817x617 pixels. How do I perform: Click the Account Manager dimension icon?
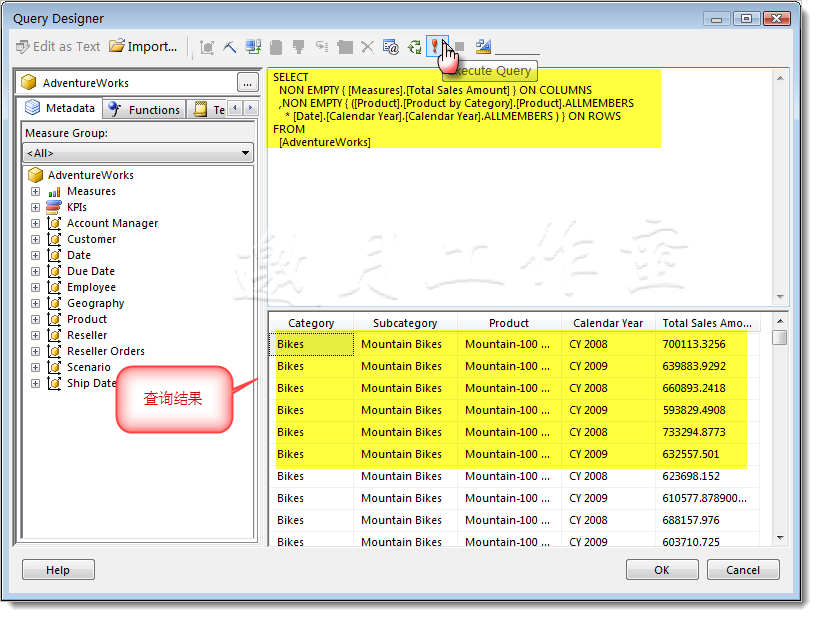(54, 223)
